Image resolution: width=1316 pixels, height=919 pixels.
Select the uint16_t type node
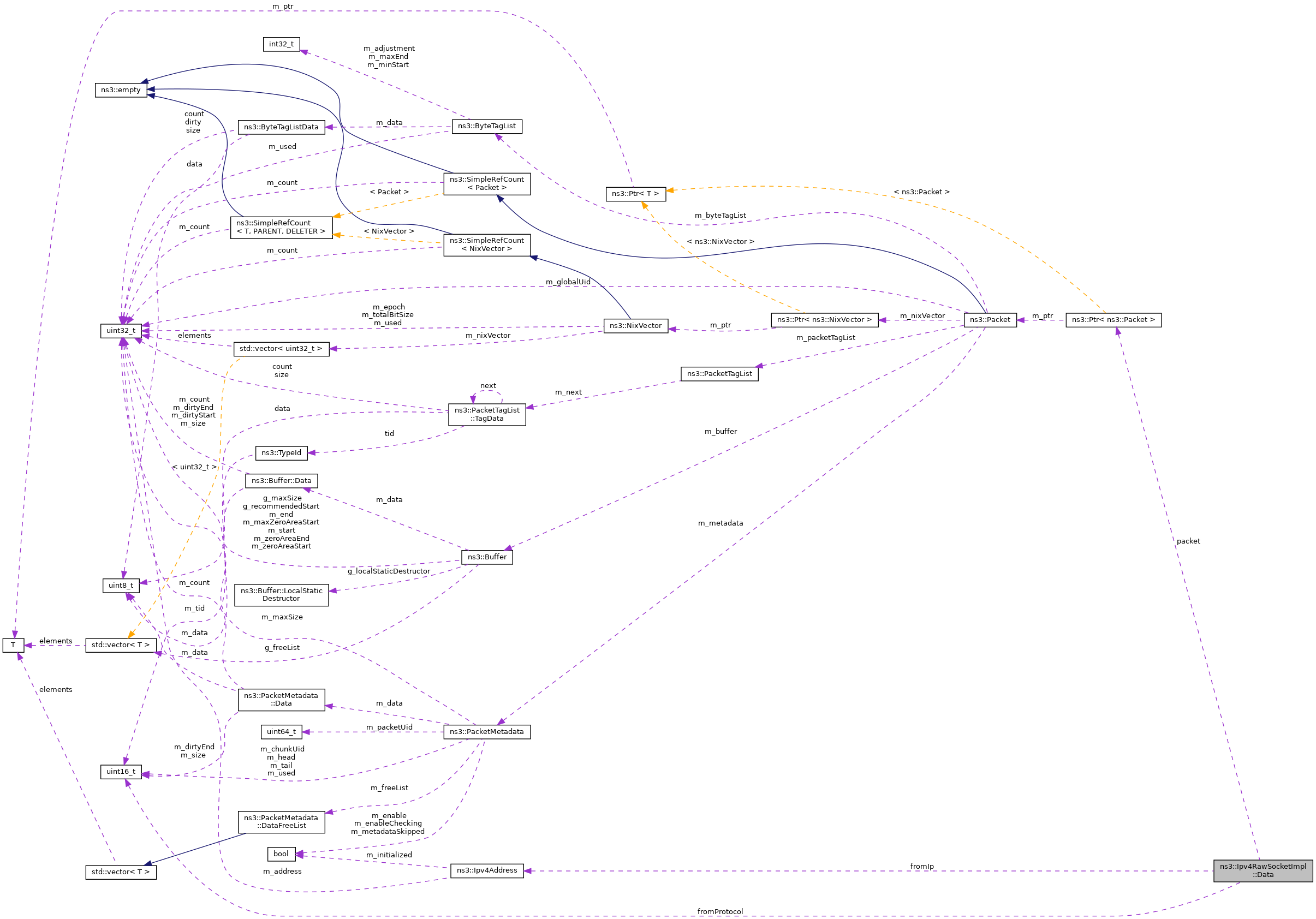tap(121, 772)
